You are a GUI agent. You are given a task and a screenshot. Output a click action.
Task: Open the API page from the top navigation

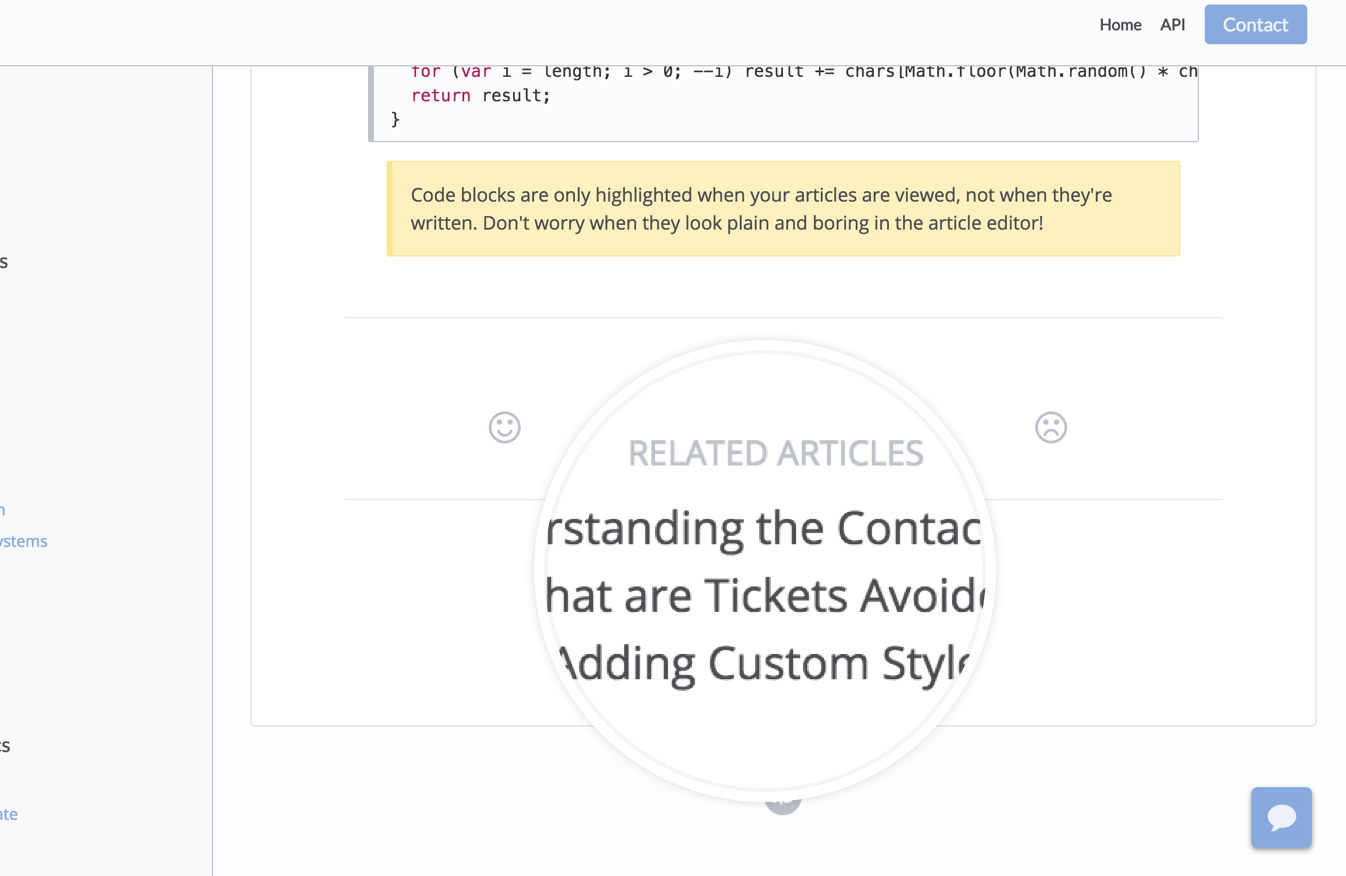click(x=1172, y=24)
